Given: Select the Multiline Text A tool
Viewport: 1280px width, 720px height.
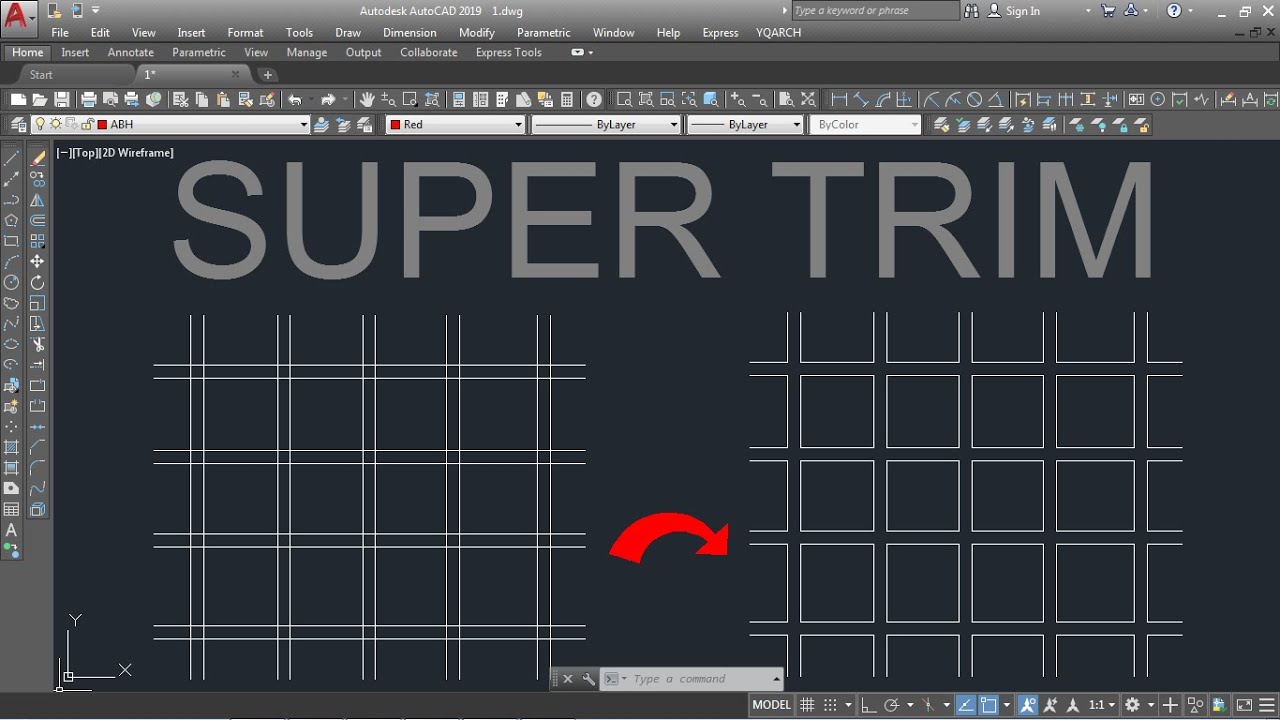Looking at the screenshot, I should (12, 530).
